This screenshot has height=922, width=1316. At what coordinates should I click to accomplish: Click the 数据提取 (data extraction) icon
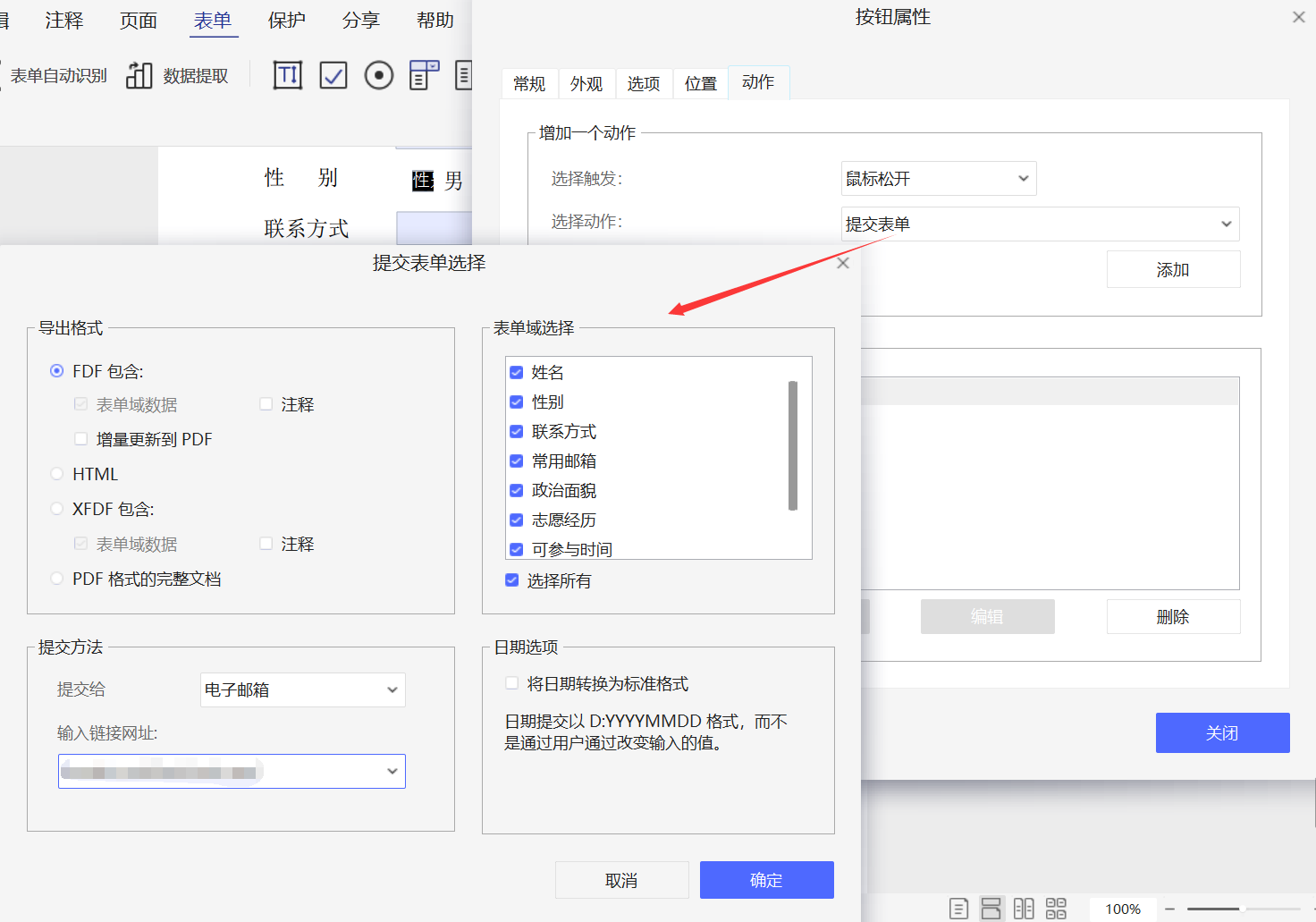[139, 75]
